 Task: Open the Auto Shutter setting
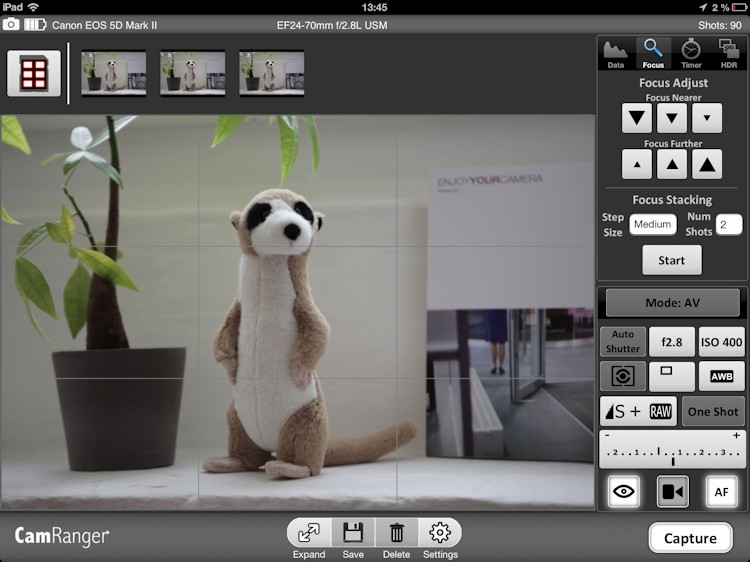coord(623,342)
